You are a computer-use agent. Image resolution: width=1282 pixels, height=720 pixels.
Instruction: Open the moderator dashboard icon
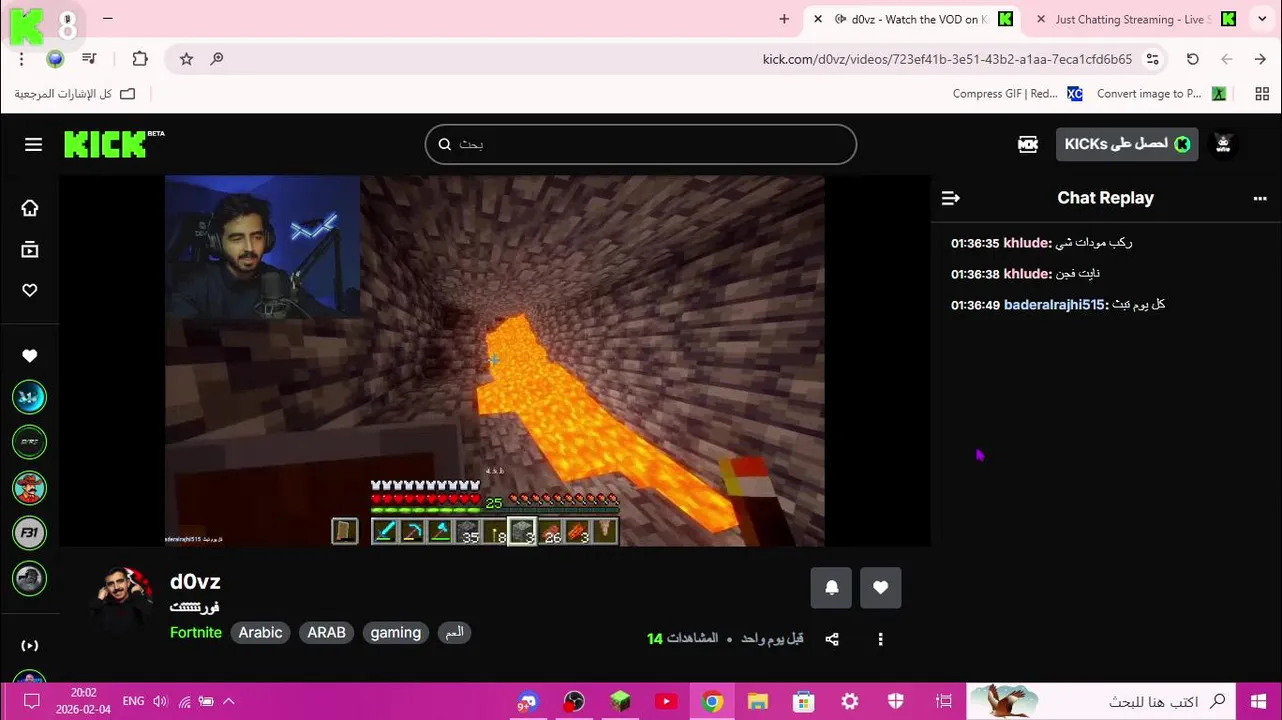[x=1028, y=144]
